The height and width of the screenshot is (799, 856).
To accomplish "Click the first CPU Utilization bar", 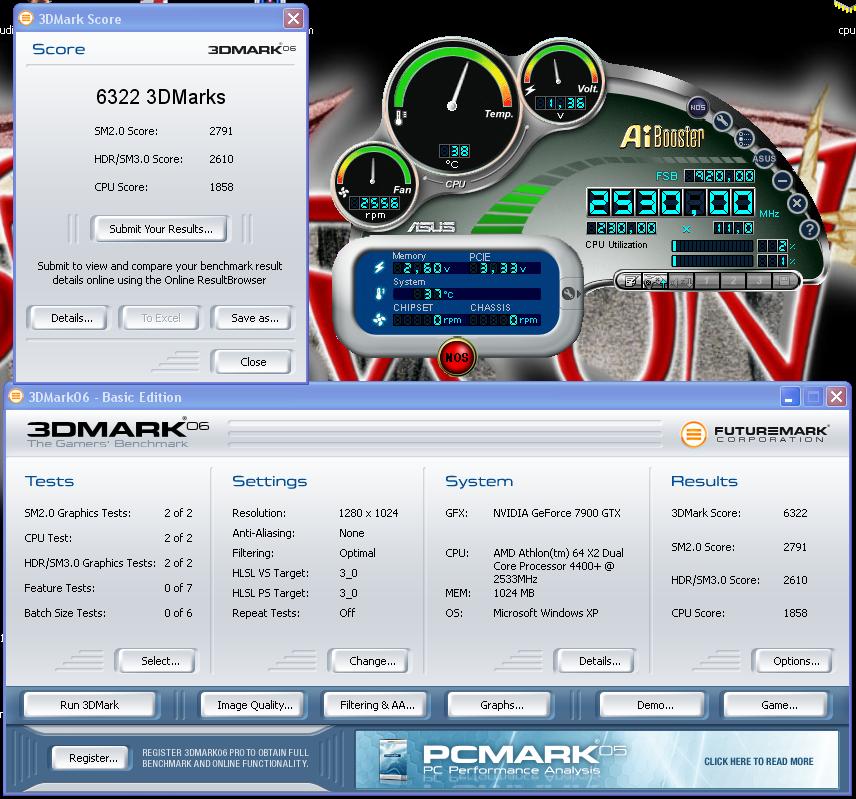I will click(712, 246).
